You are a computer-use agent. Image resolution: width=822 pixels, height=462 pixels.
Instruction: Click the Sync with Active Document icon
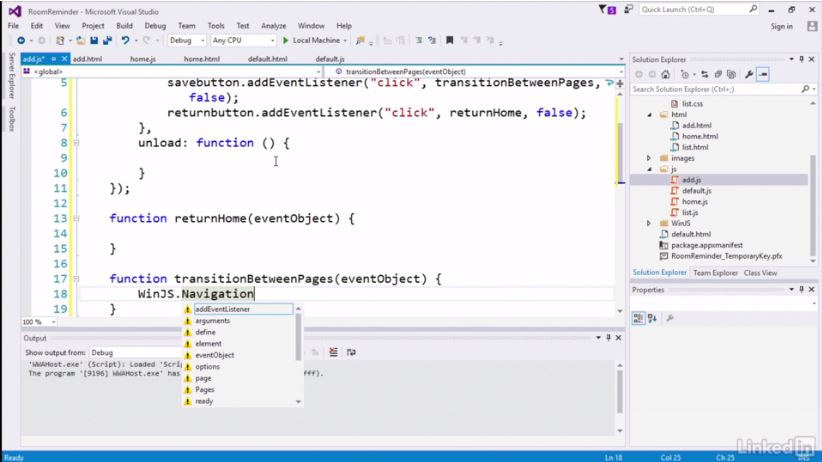[x=704, y=74]
